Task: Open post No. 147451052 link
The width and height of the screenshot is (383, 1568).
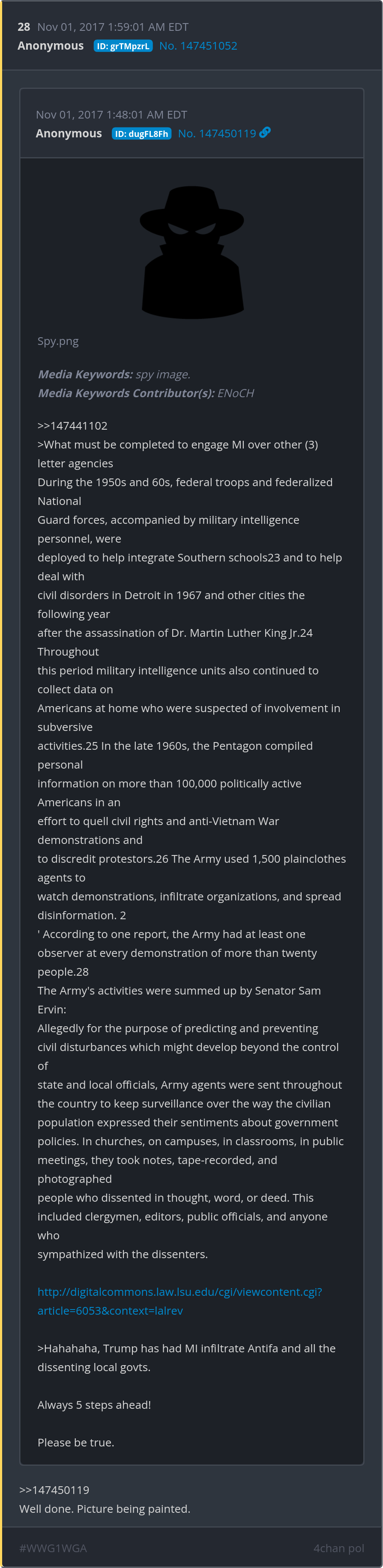Action: click(x=198, y=46)
